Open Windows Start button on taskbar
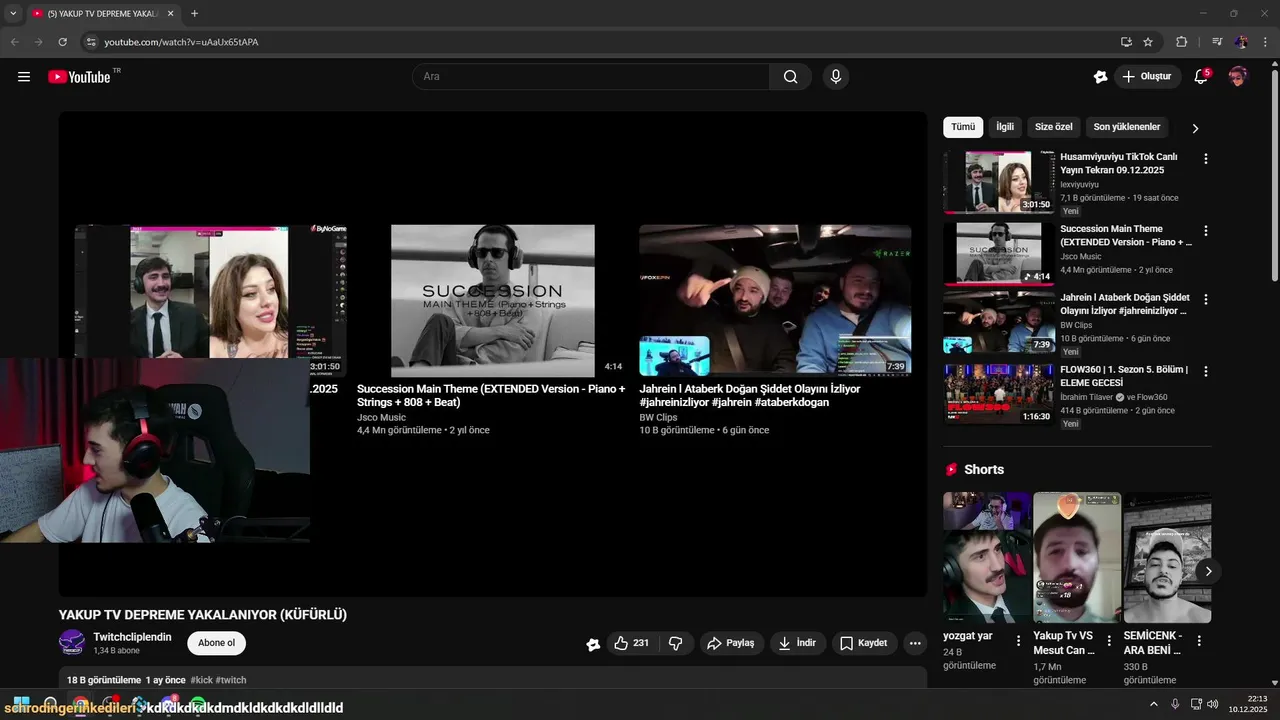Image resolution: width=1280 pixels, height=720 pixels. coord(20,704)
